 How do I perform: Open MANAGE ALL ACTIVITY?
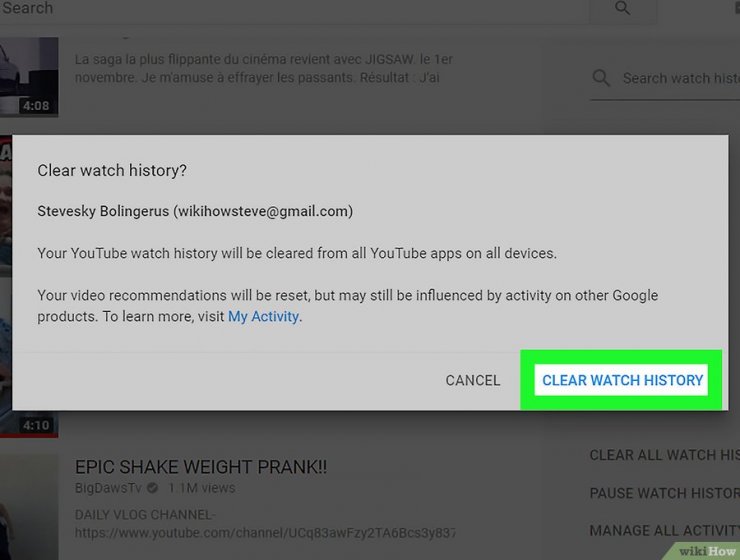click(x=664, y=531)
